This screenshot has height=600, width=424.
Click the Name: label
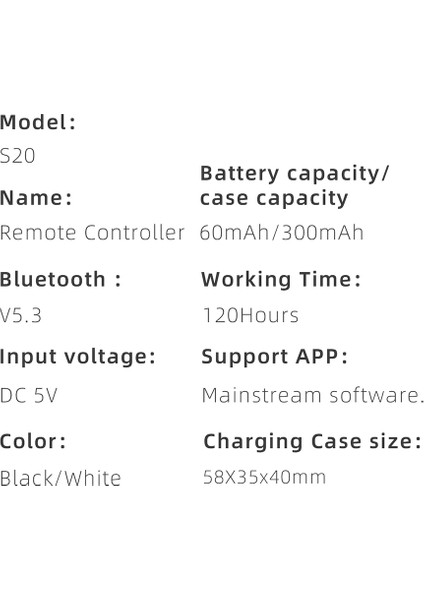[36, 198]
